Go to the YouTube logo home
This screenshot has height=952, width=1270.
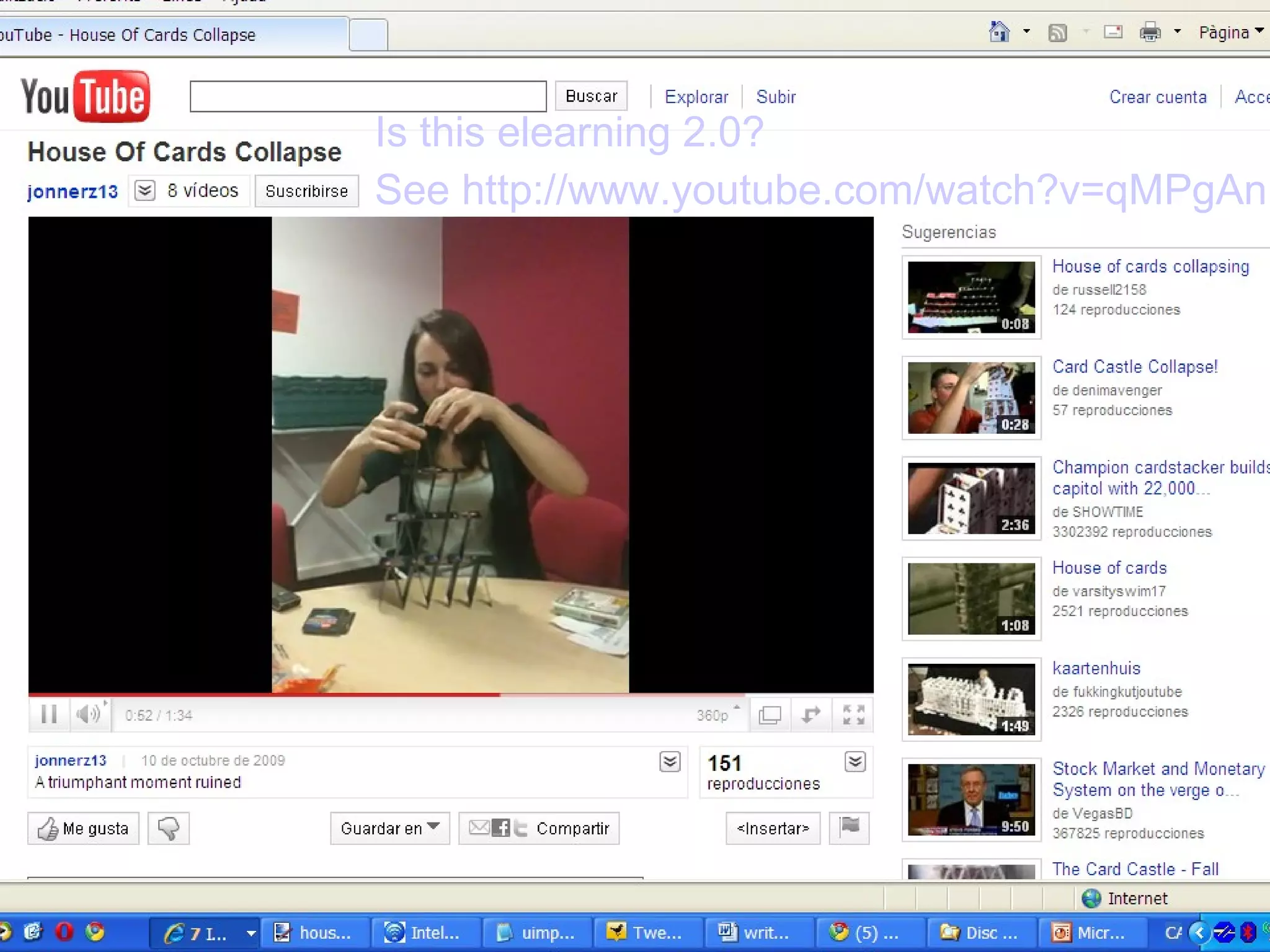[x=86, y=96]
